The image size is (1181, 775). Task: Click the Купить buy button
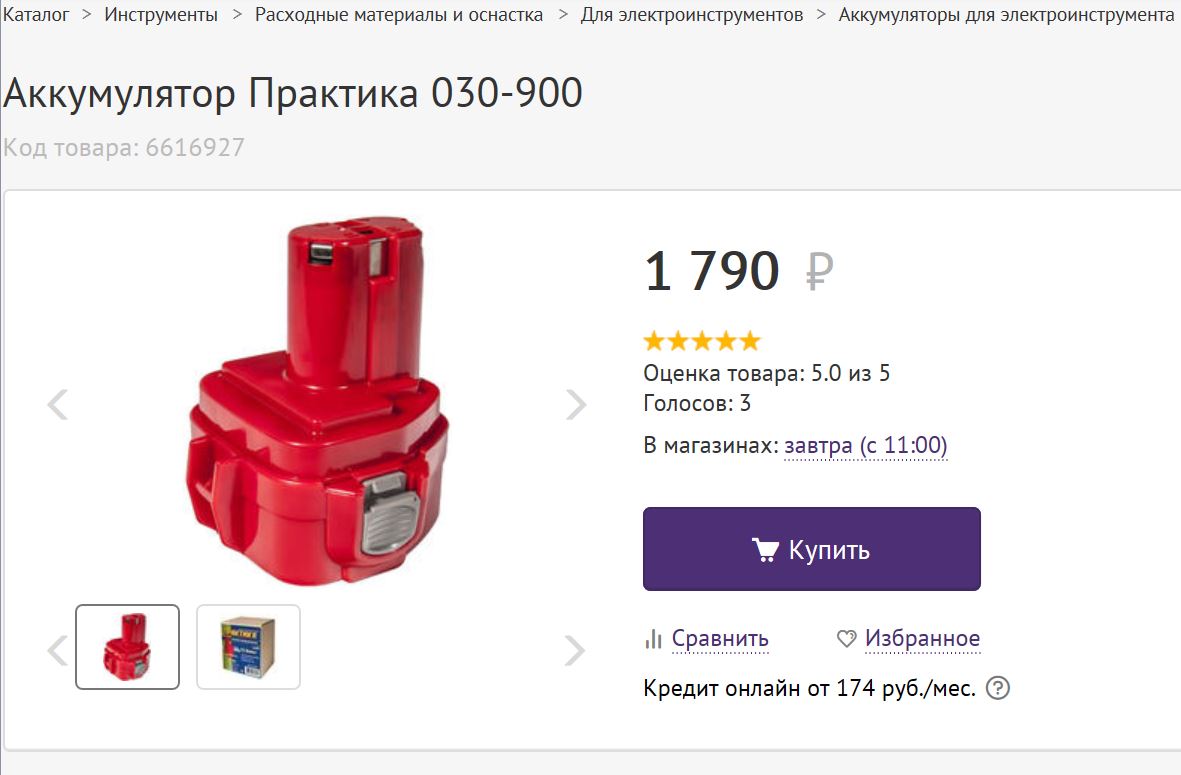pyautogui.click(x=812, y=549)
